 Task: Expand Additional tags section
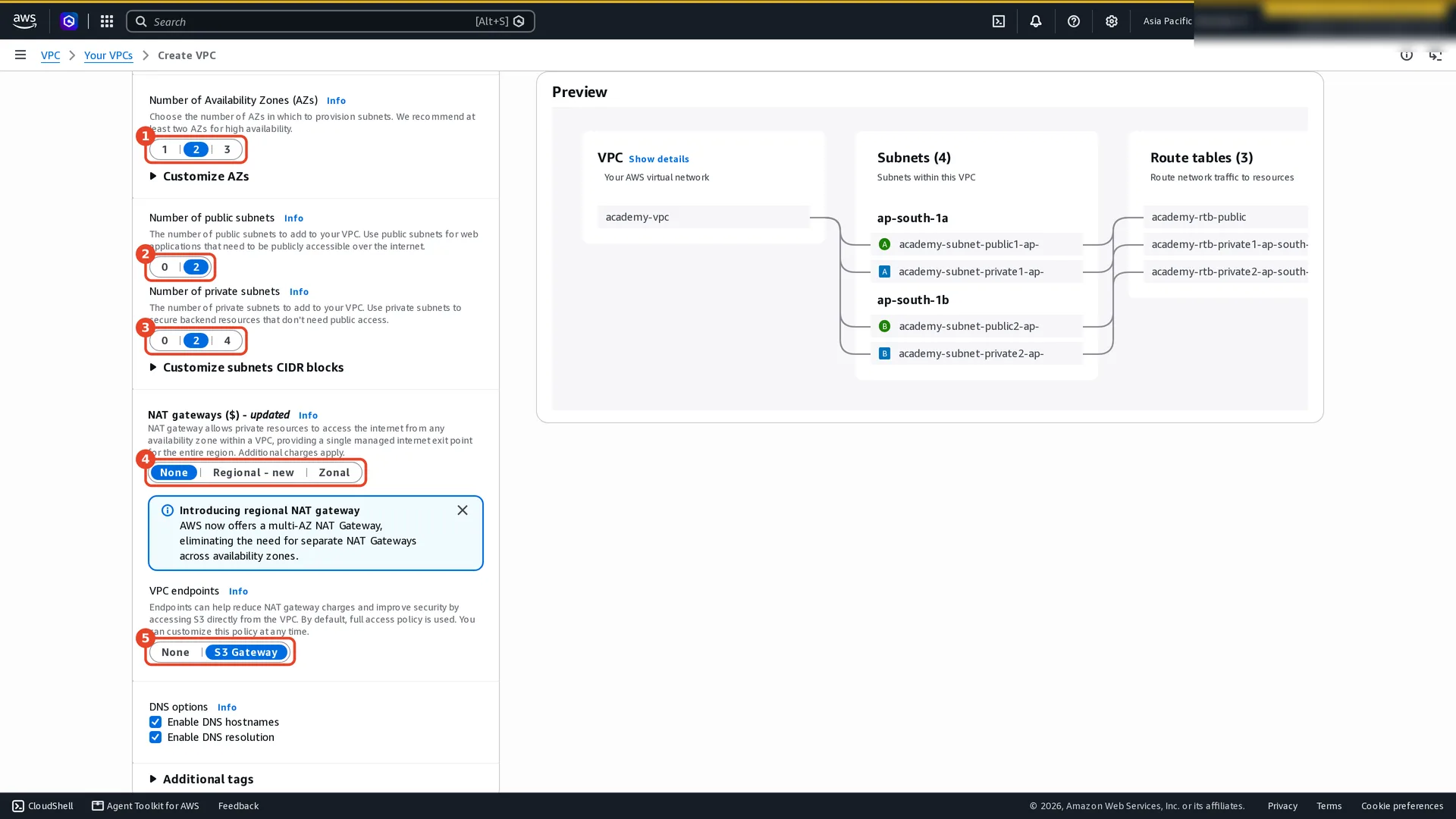202,779
